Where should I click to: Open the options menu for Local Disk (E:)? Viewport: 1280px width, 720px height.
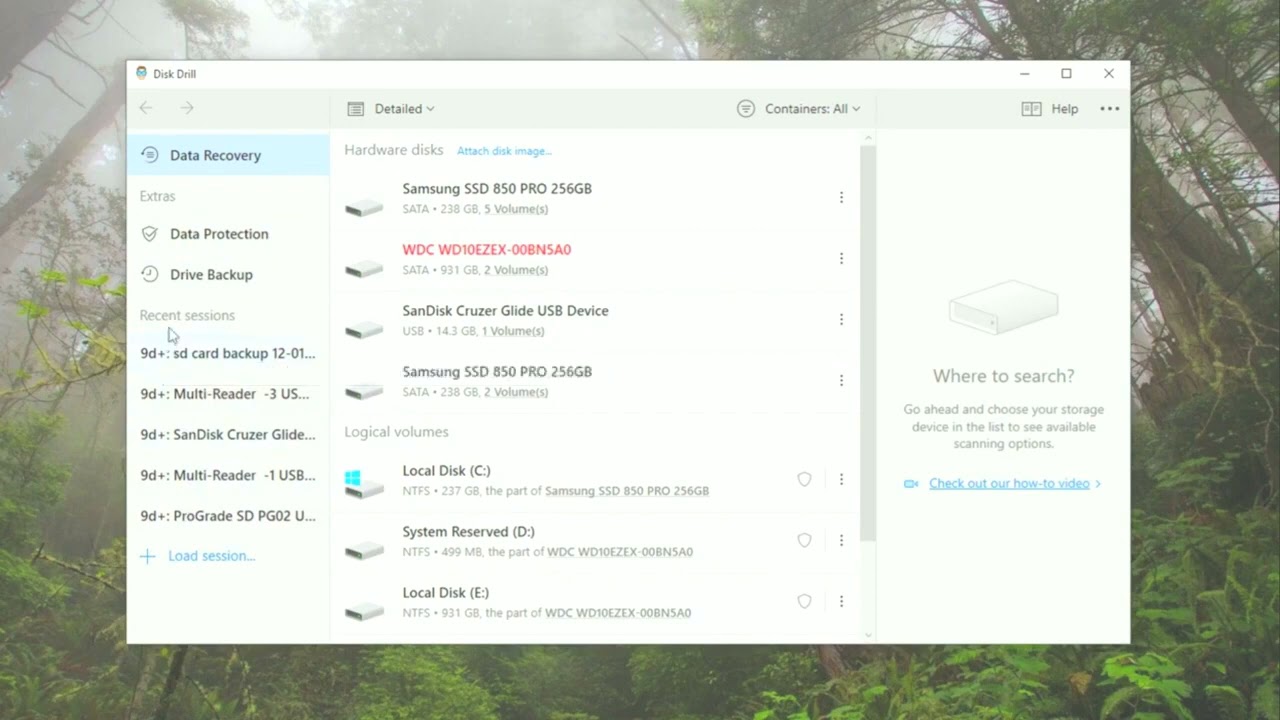click(x=841, y=602)
